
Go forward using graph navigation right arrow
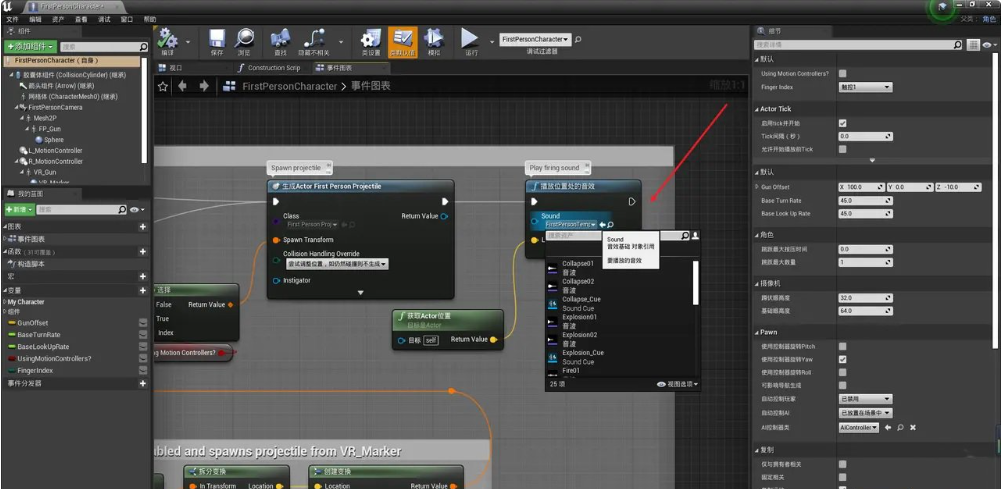(204, 86)
